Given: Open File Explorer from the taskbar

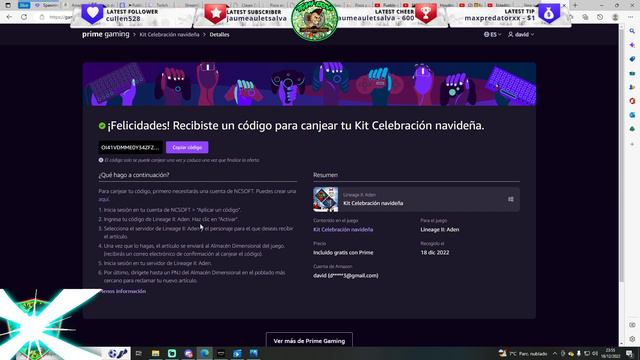Looking at the screenshot, I should [x=156, y=353].
